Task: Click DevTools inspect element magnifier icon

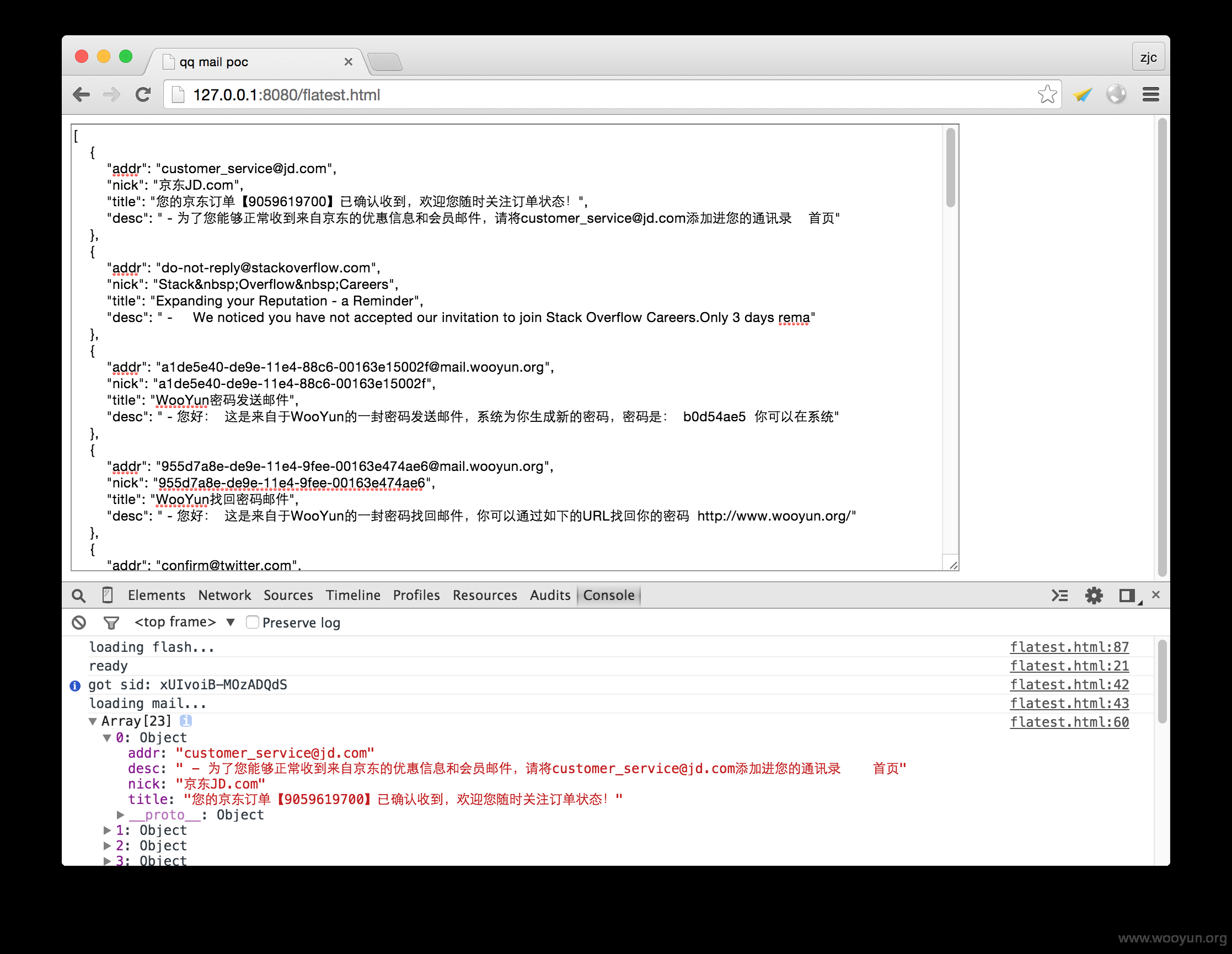Action: coord(78,596)
